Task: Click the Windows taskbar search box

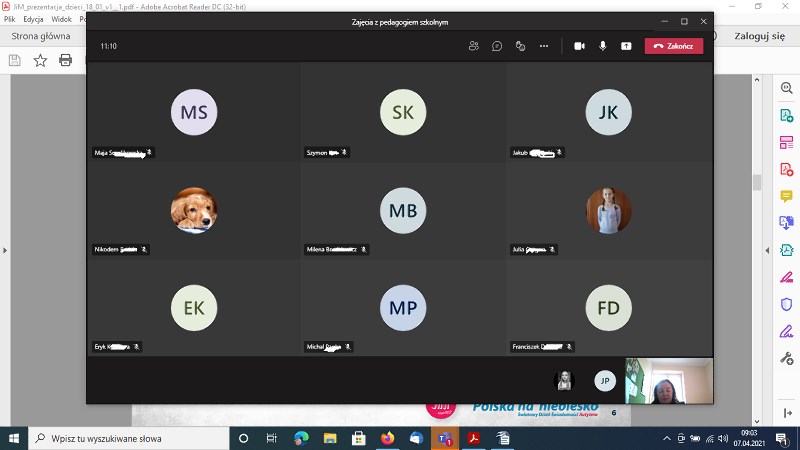Action: point(128,438)
